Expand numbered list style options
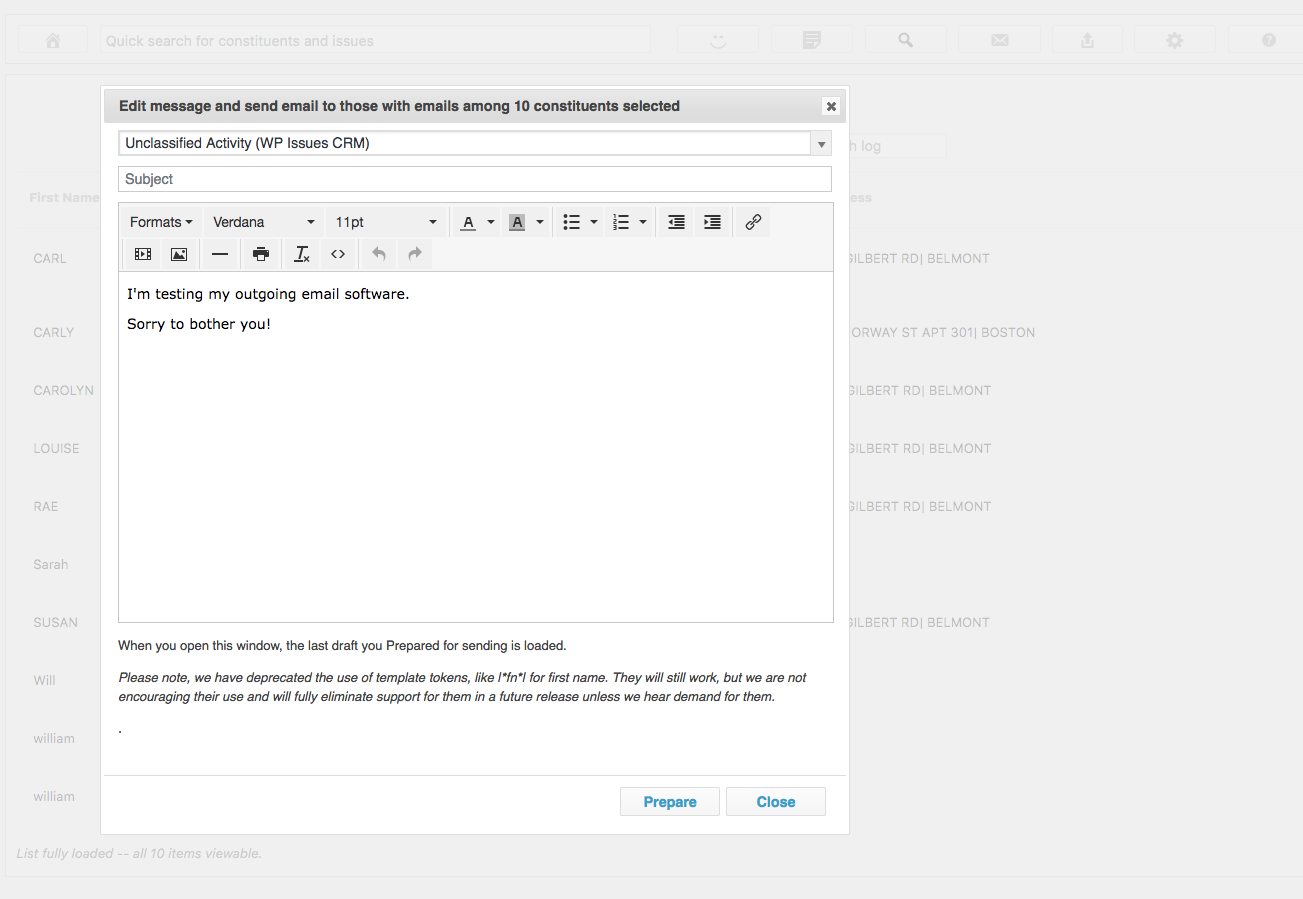 click(x=643, y=222)
